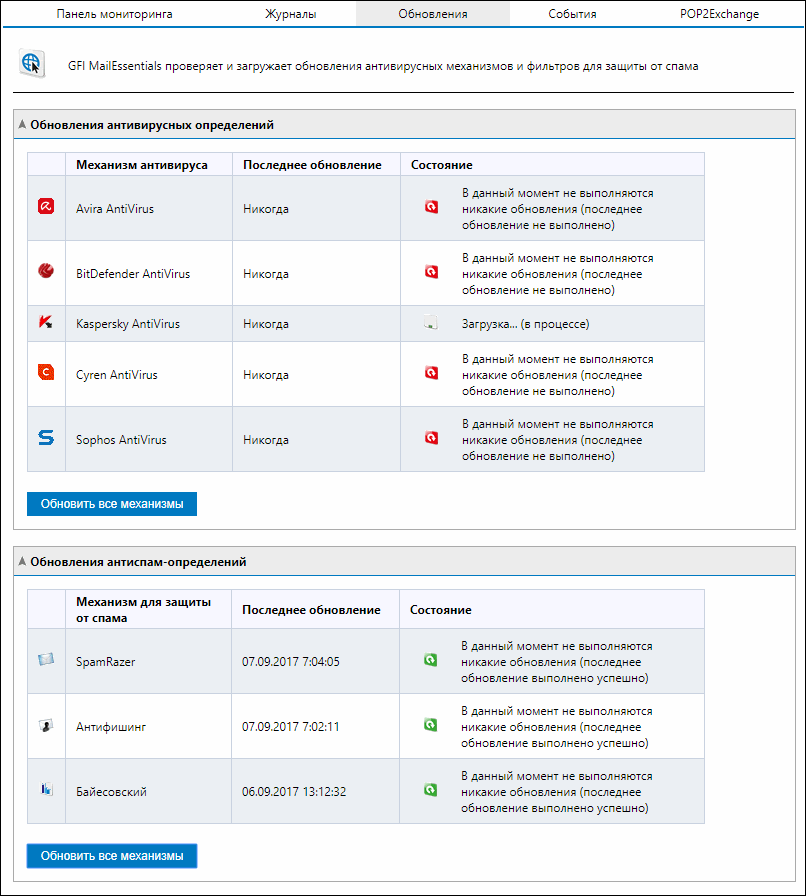Click Cyren's failed update status message
The width and height of the screenshot is (806, 896).
[x=557, y=375]
